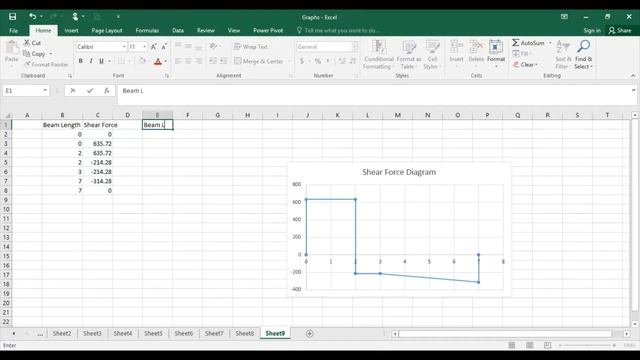Switch to Page Layout view icon
640x360 pixels.
coord(530,345)
